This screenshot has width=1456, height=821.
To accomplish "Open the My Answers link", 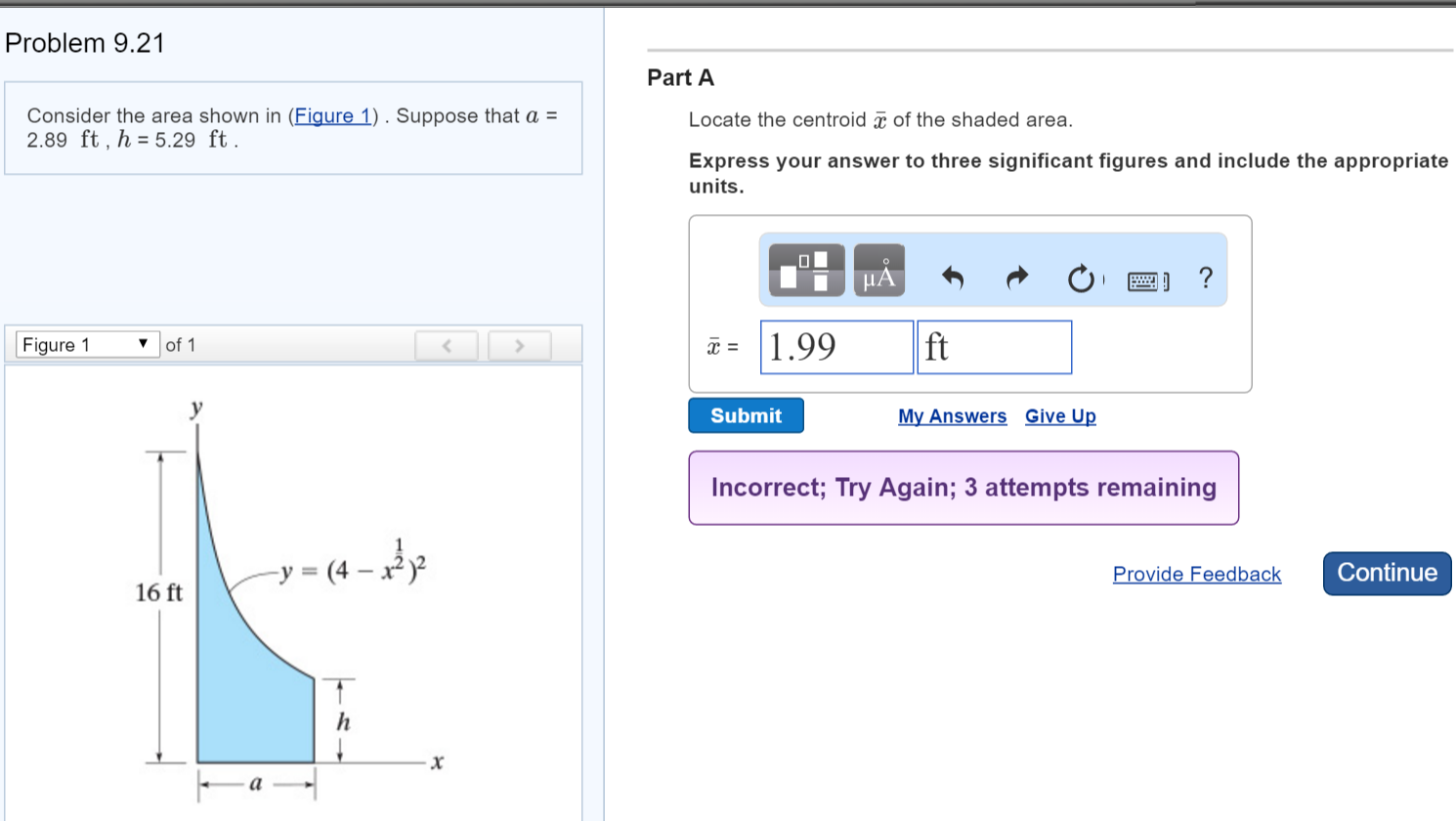I will tap(953, 416).
